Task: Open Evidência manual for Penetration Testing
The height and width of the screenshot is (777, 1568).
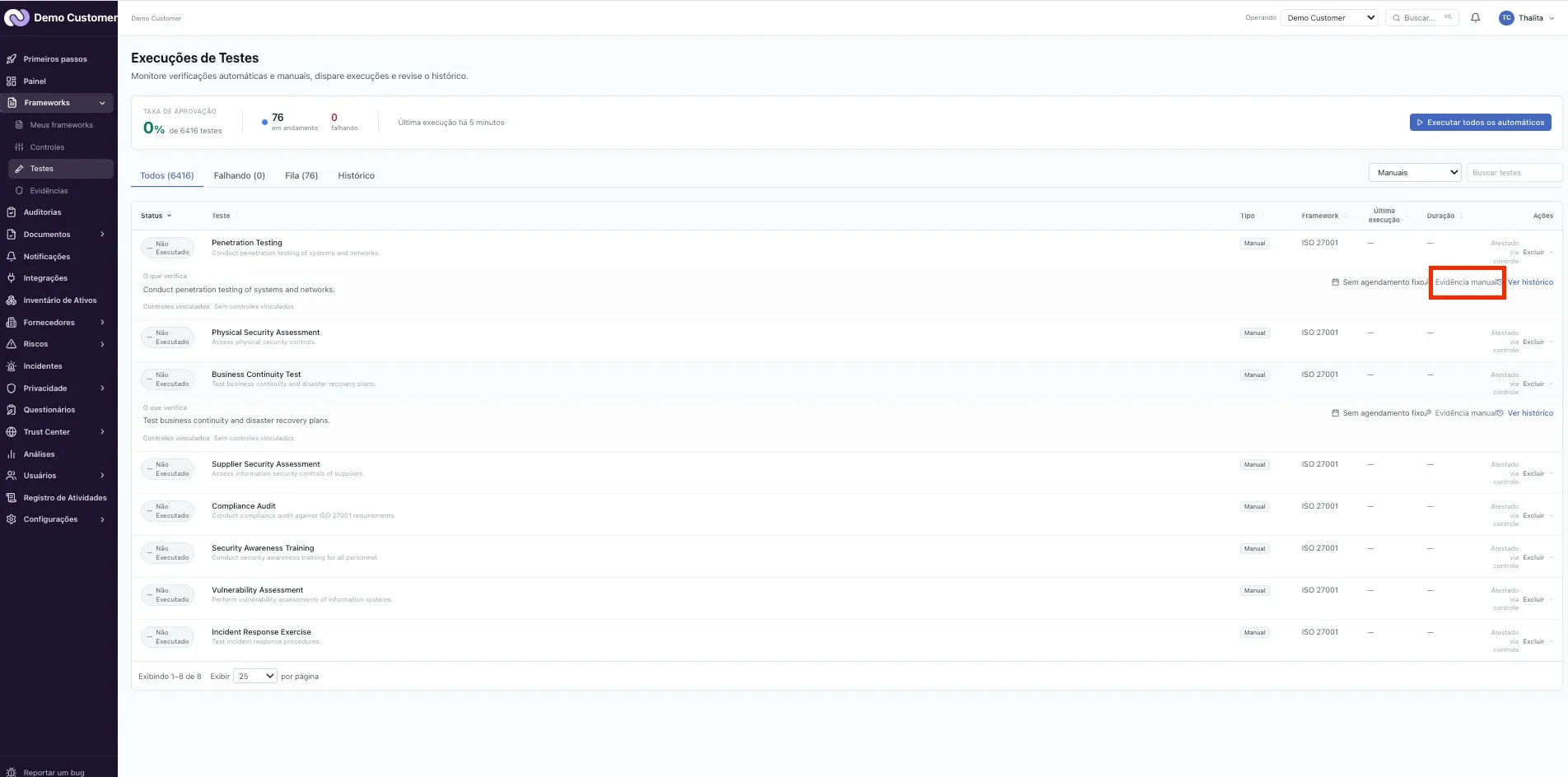Action: 1465,282
